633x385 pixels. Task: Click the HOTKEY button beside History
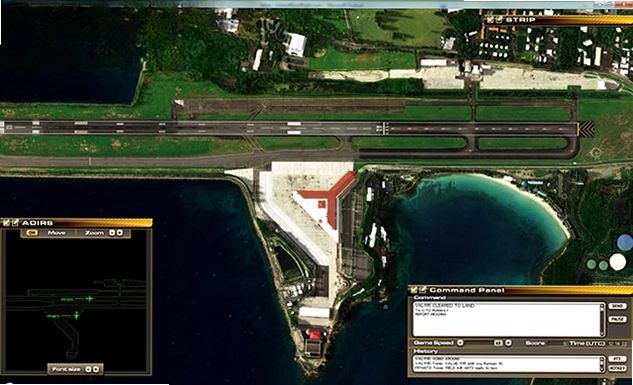pyautogui.click(x=618, y=368)
